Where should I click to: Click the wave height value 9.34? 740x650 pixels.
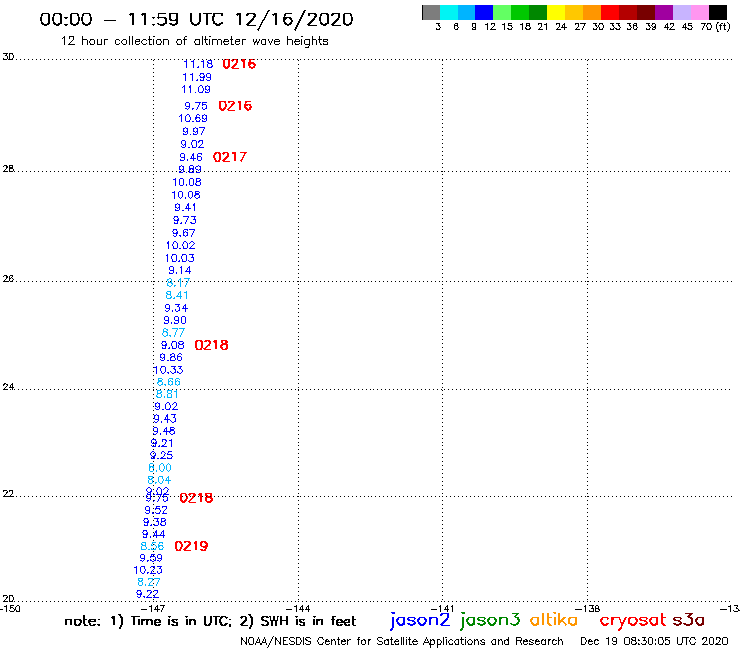(176, 308)
